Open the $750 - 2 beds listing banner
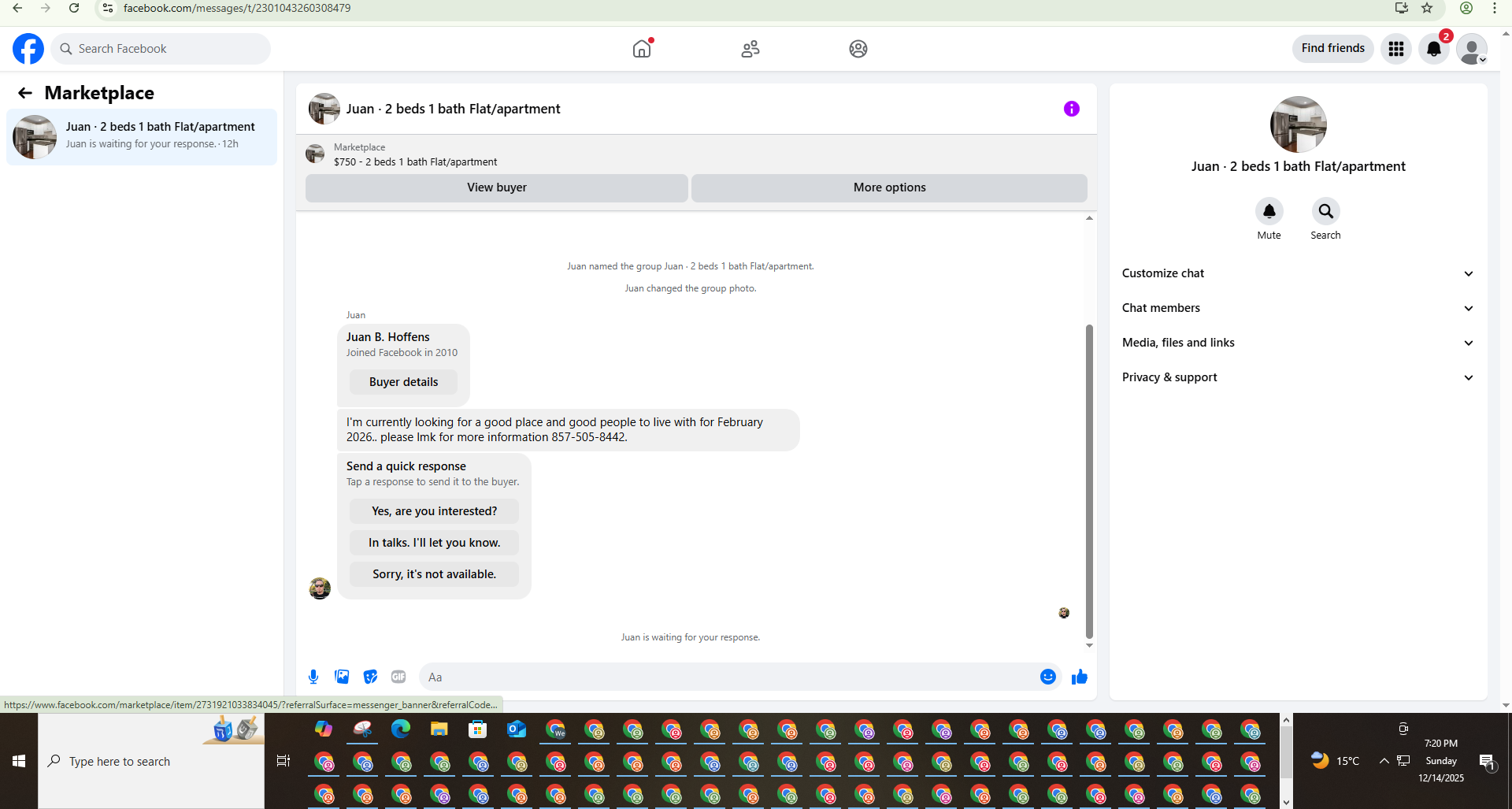1512x809 pixels. 696,154
